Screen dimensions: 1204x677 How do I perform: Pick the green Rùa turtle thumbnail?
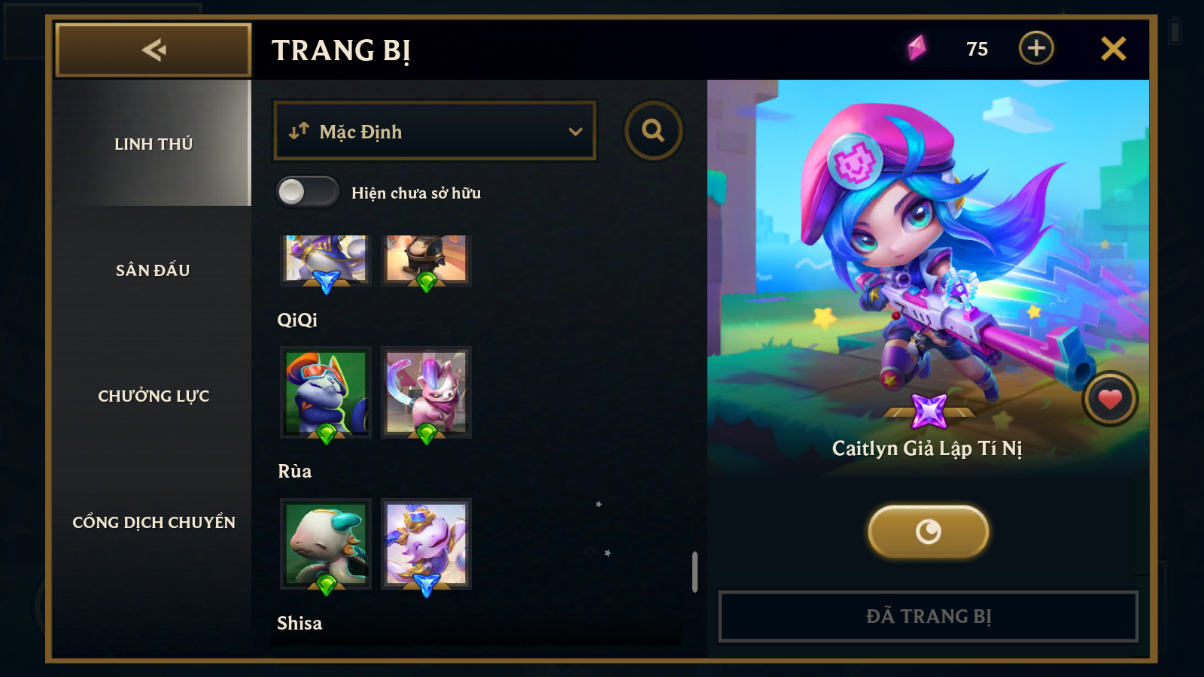326,543
